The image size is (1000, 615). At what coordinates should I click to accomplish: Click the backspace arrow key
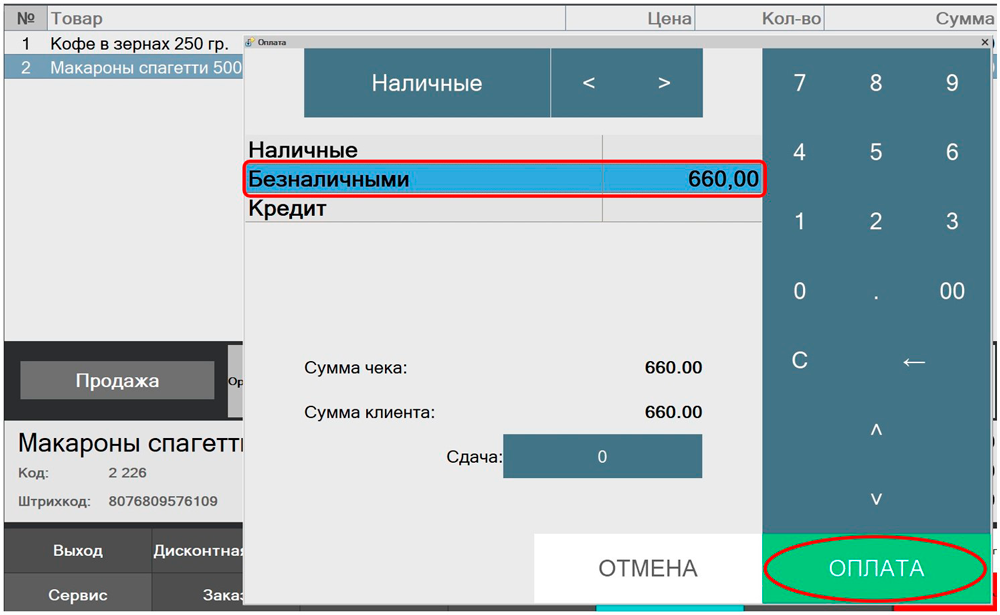click(x=914, y=361)
